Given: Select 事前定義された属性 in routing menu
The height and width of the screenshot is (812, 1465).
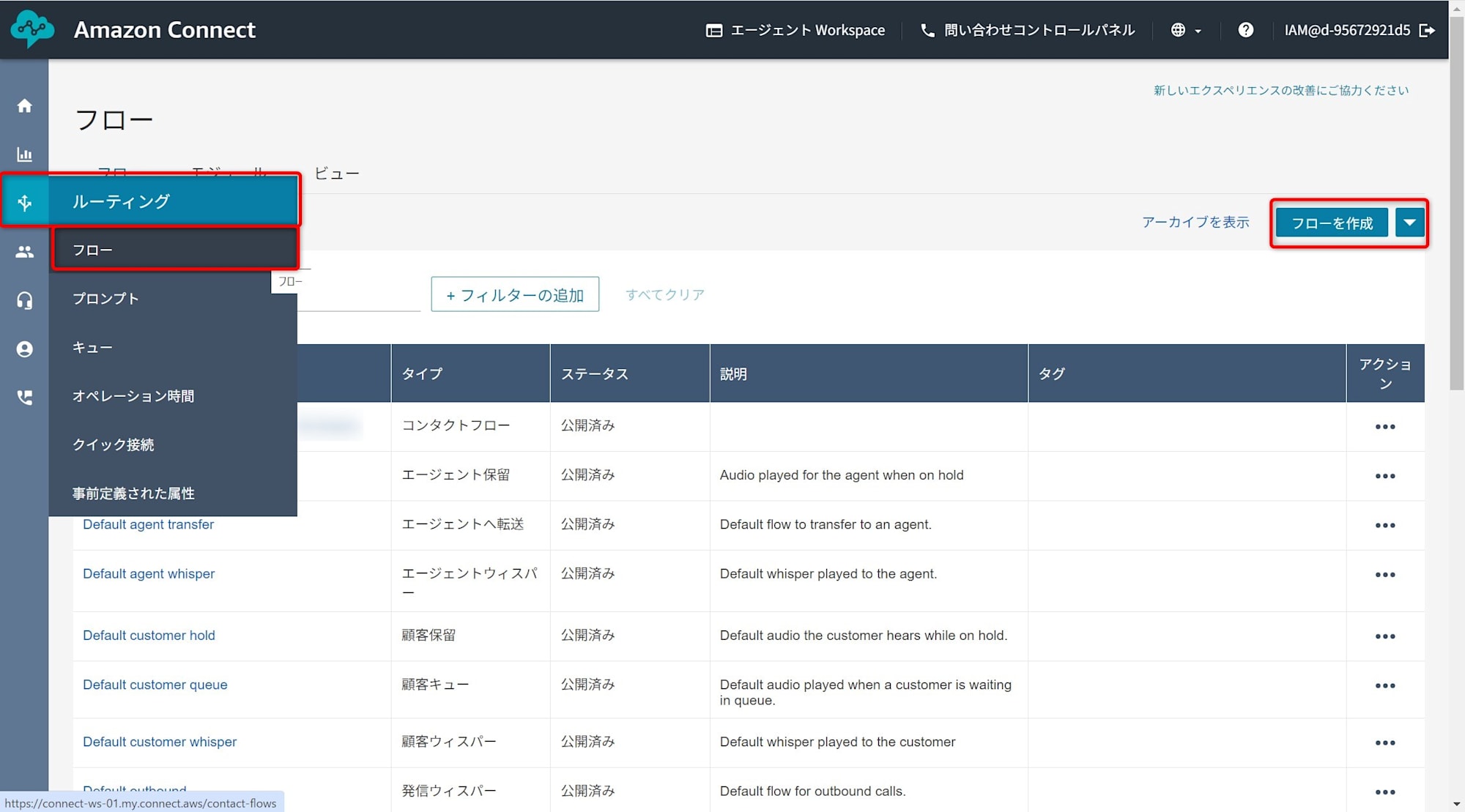Looking at the screenshot, I should tap(173, 493).
